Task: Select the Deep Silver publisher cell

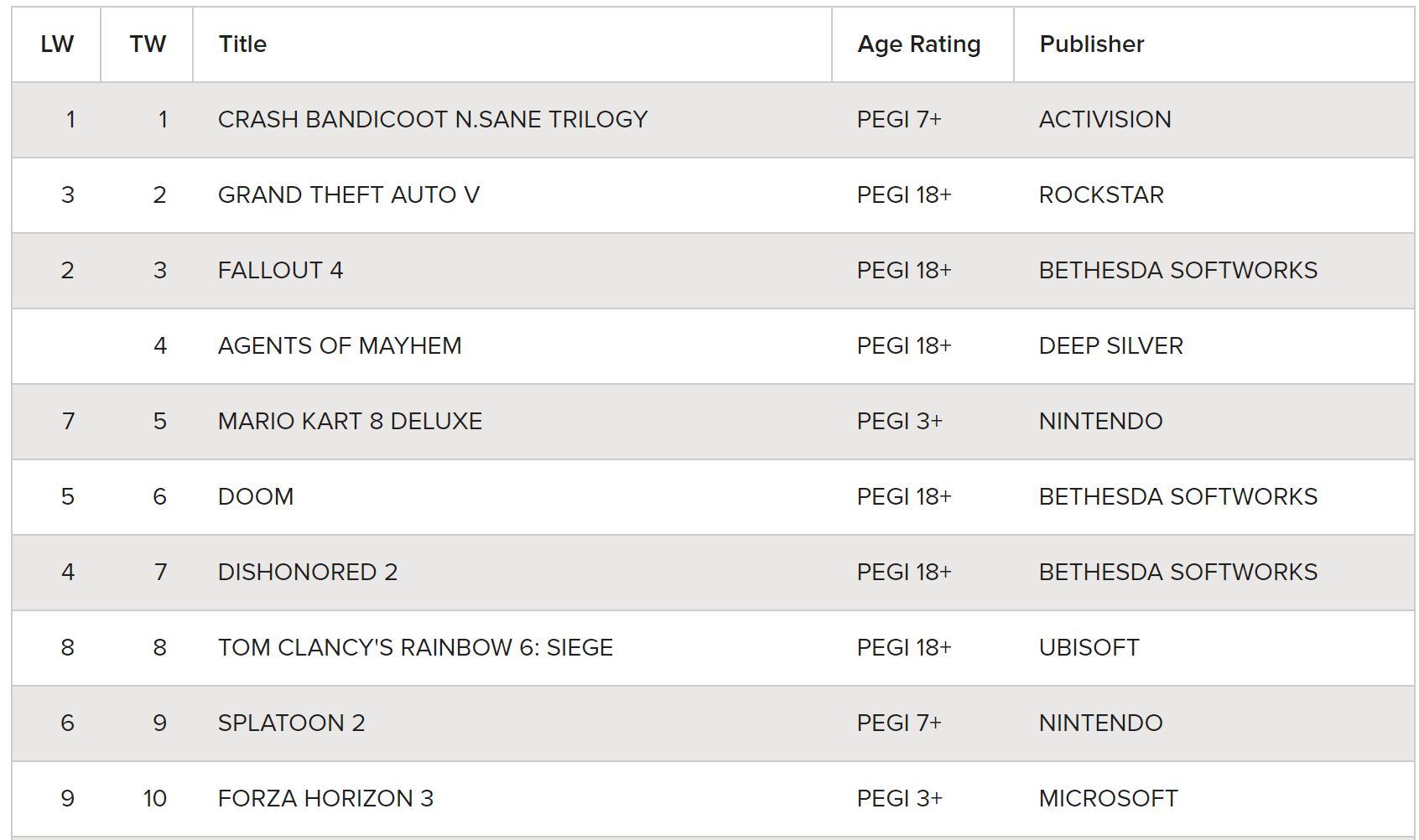Action: tap(1110, 346)
